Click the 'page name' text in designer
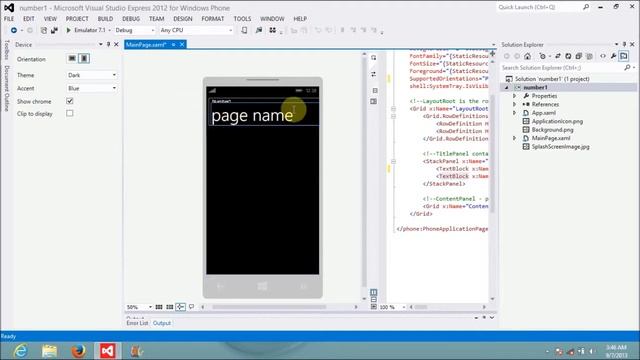Screen dimensions: 640x360 click(252, 116)
